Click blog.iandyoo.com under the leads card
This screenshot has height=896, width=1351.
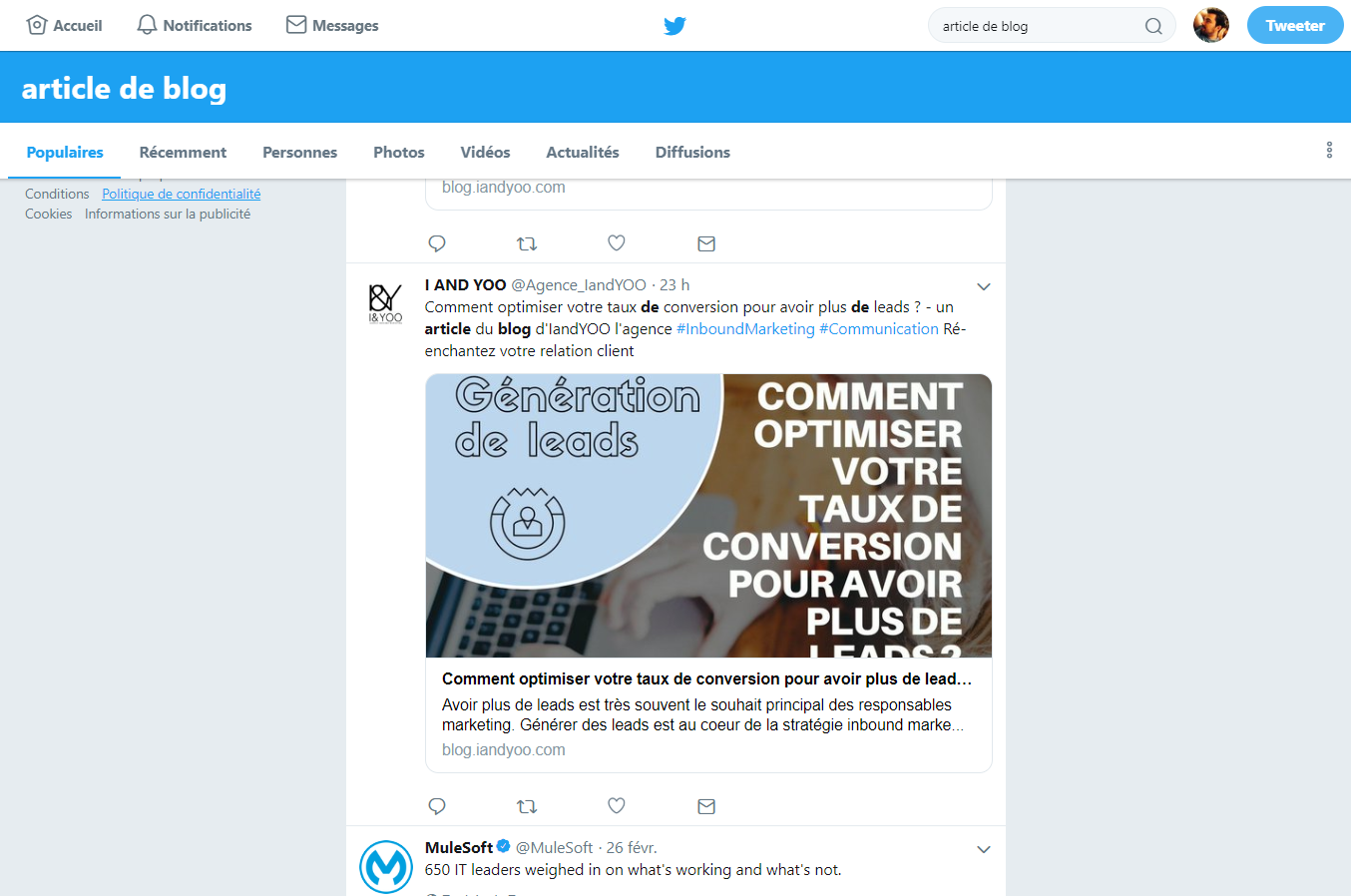504,750
